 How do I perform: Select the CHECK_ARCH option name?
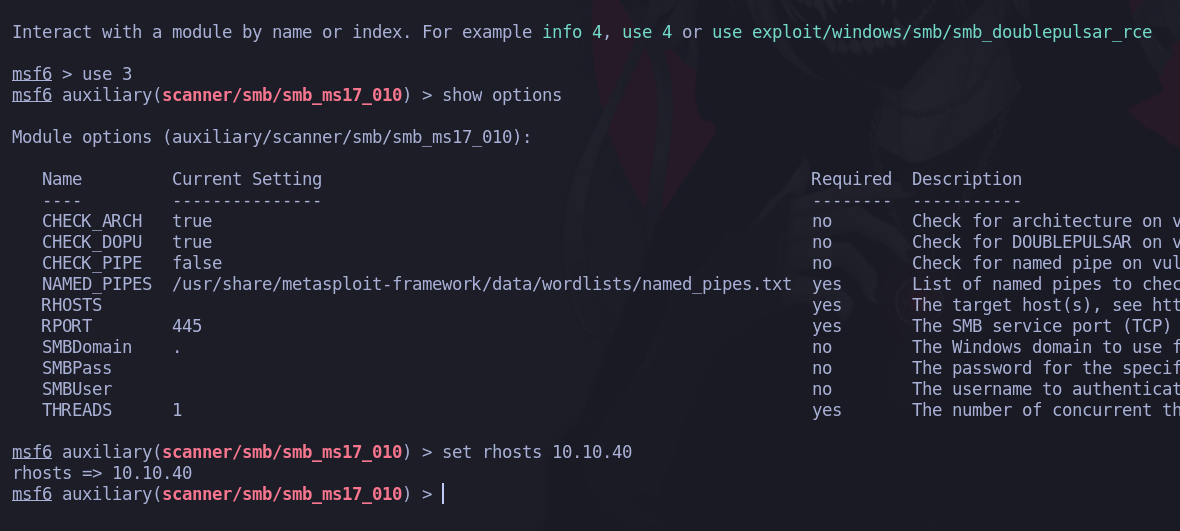point(92,221)
